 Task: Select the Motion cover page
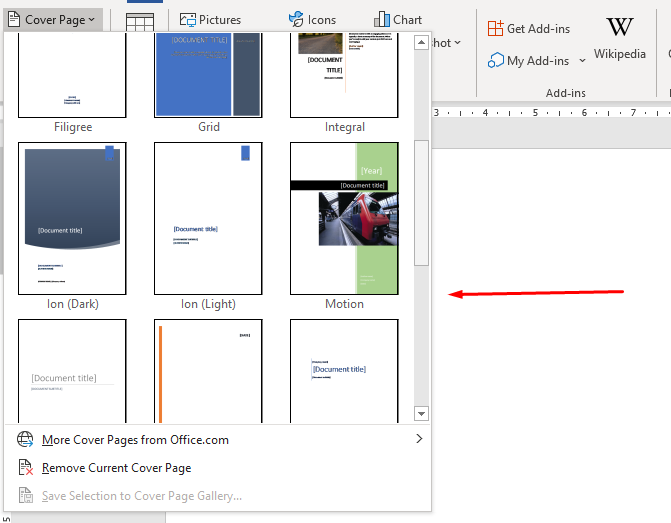344,218
